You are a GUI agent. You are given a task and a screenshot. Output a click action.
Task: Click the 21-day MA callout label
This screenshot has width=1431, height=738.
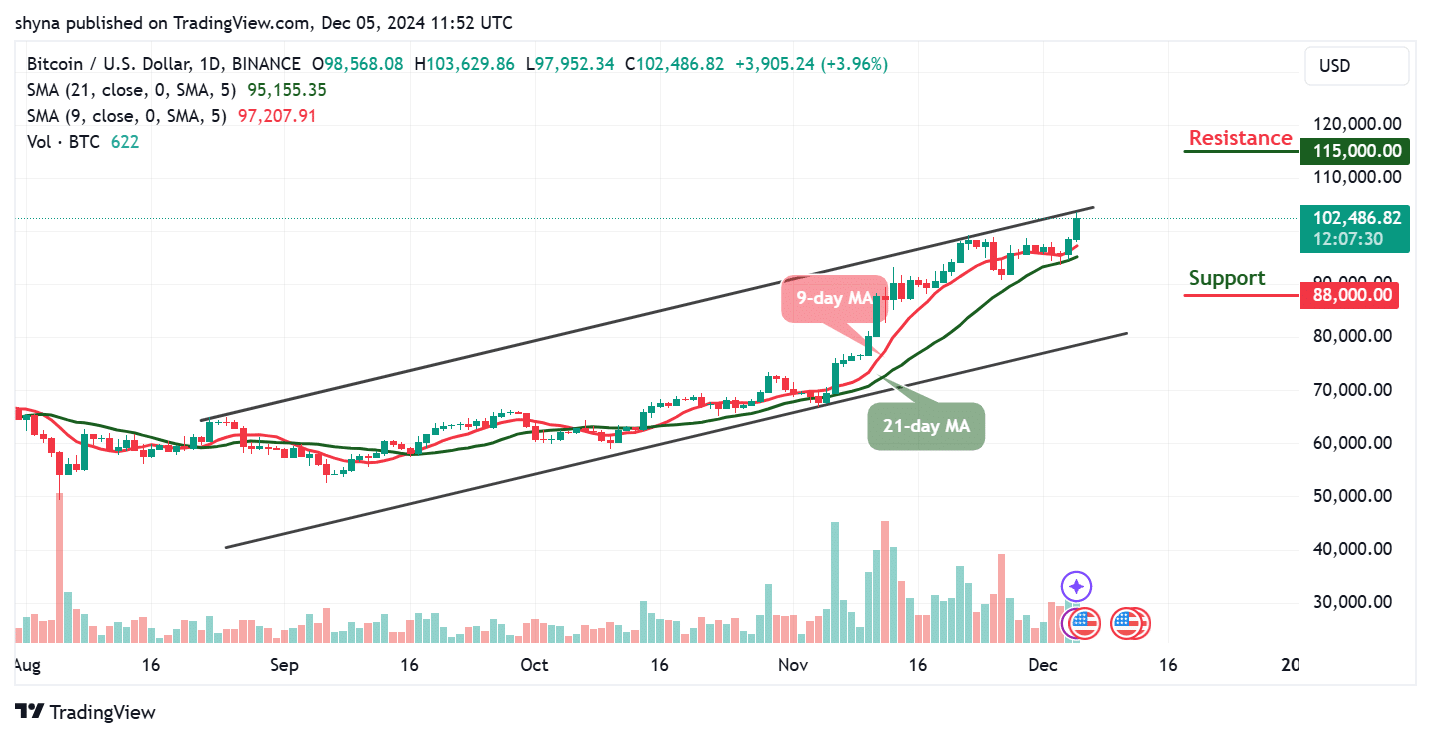[x=926, y=426]
